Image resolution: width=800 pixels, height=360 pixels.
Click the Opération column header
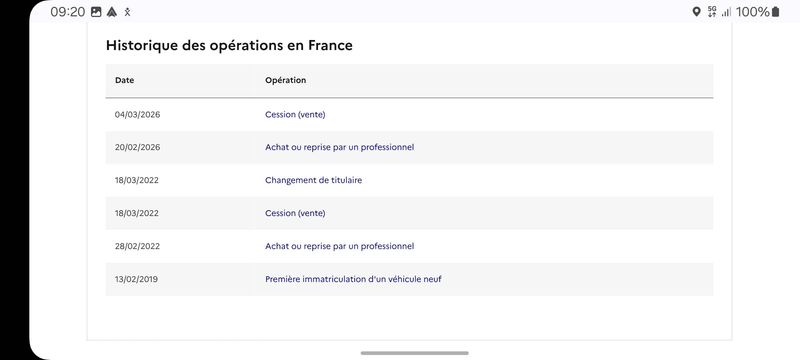point(285,80)
